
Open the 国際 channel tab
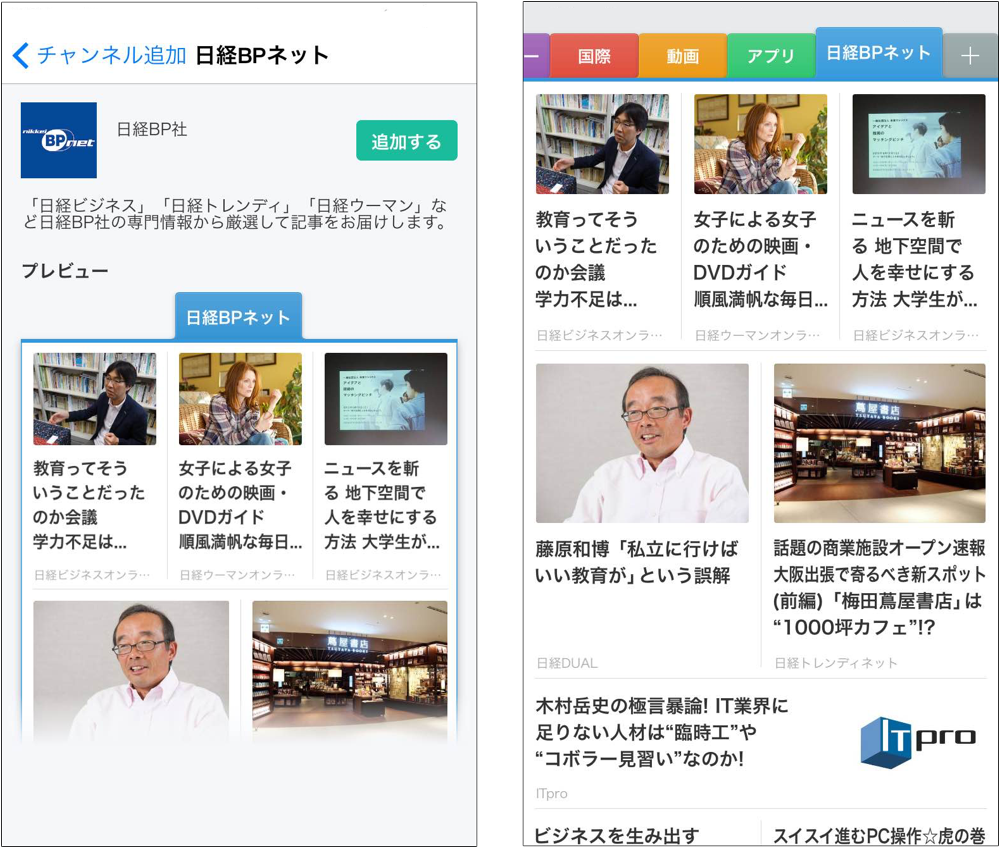tap(594, 56)
